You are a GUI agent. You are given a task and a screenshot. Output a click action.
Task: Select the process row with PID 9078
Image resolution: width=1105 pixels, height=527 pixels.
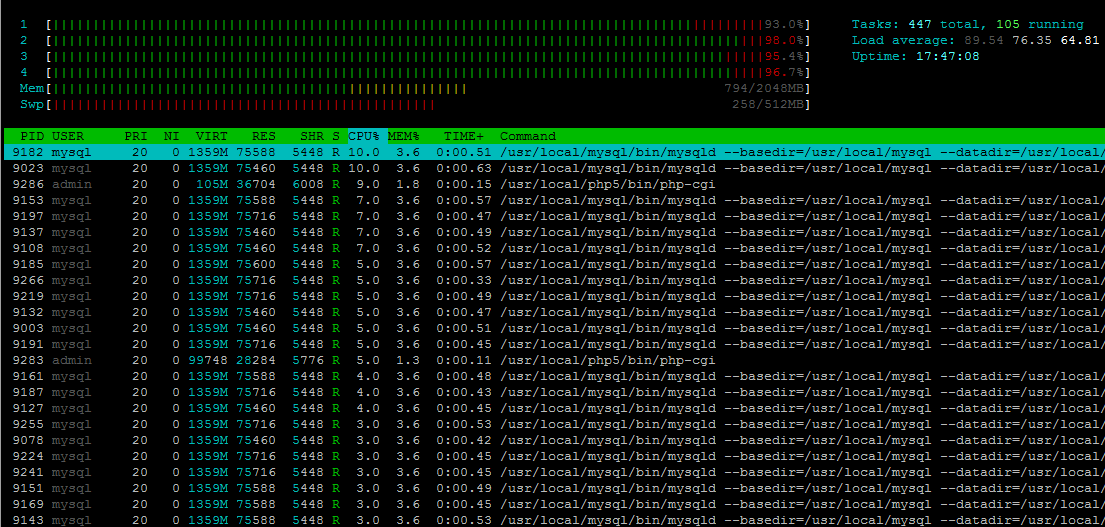pyautogui.click(x=554, y=440)
